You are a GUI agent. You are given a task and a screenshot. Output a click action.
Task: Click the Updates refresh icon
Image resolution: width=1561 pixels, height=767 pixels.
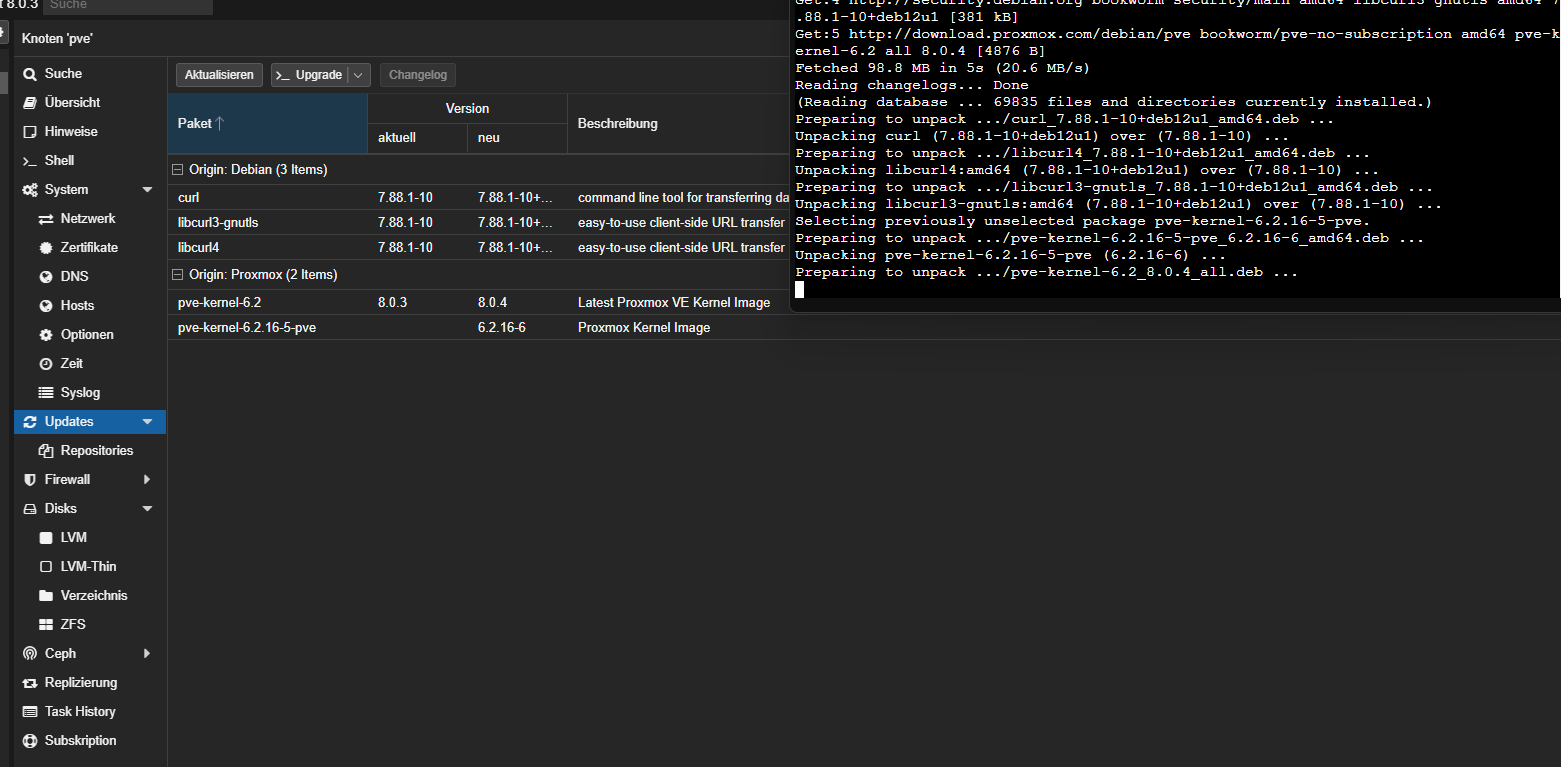coord(30,421)
